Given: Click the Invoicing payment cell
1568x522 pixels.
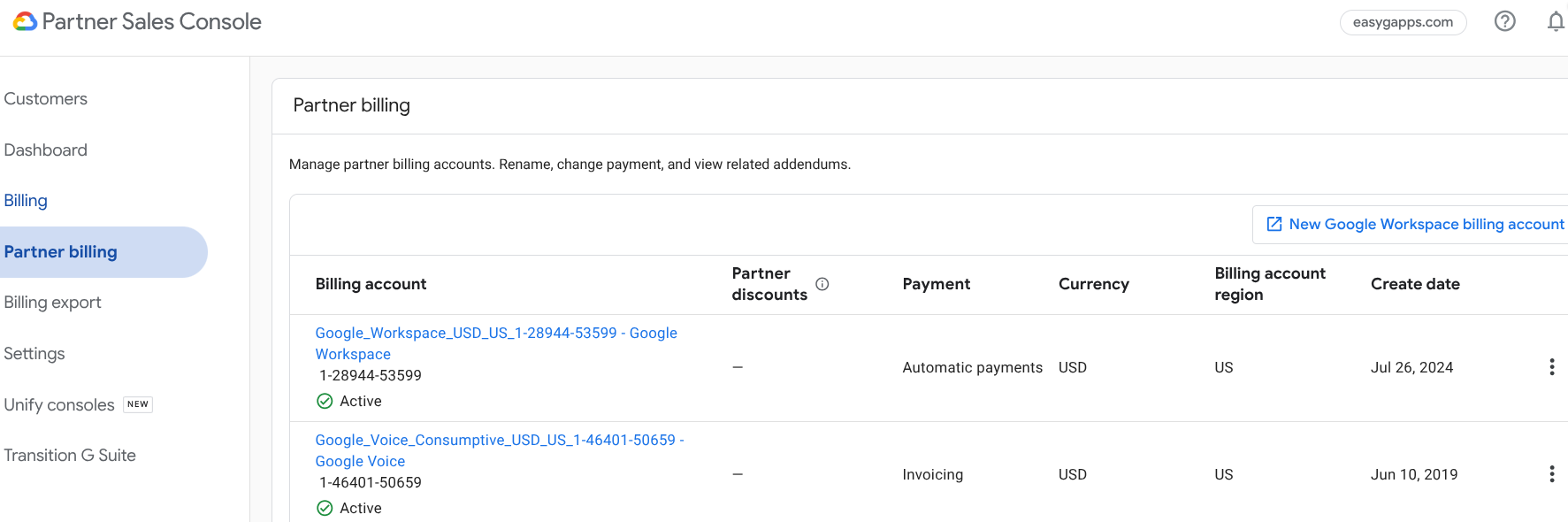Looking at the screenshot, I should tap(933, 474).
